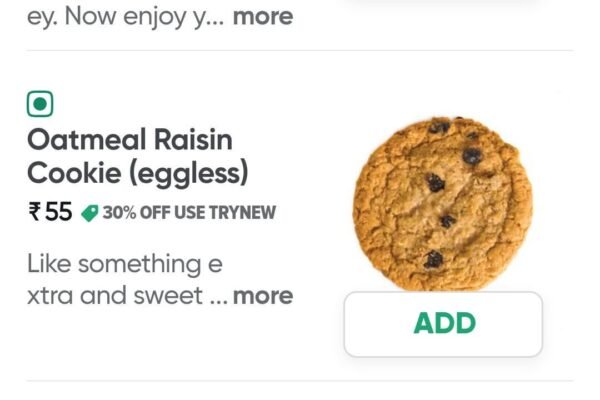Tap a raisin on the cookie picture
The image size is (600, 400).
tap(435, 182)
